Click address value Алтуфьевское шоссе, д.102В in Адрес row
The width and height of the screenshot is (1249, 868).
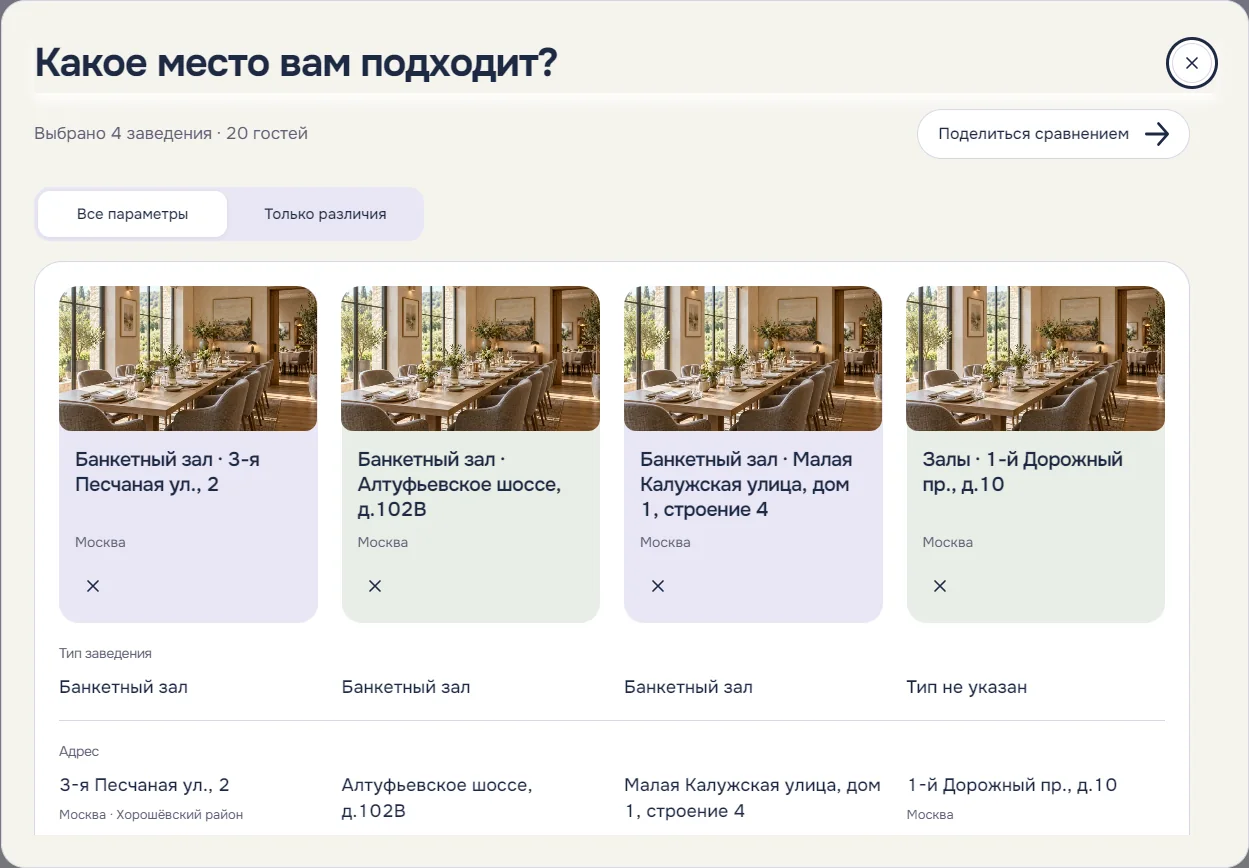click(437, 798)
